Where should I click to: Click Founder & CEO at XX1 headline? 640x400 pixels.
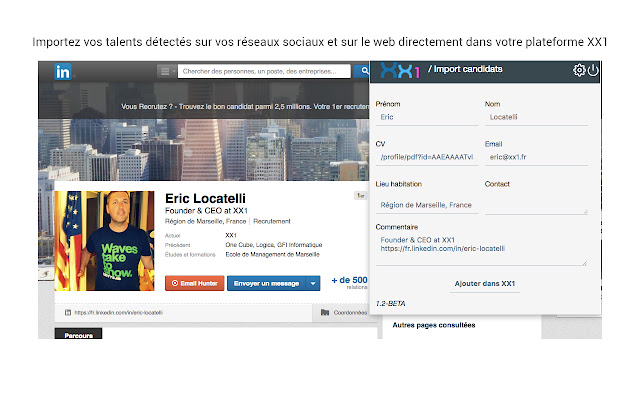[206, 211]
